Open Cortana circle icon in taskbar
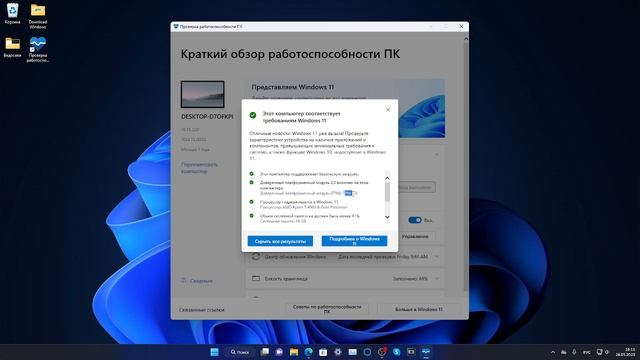The image size is (640, 360). 367,352
